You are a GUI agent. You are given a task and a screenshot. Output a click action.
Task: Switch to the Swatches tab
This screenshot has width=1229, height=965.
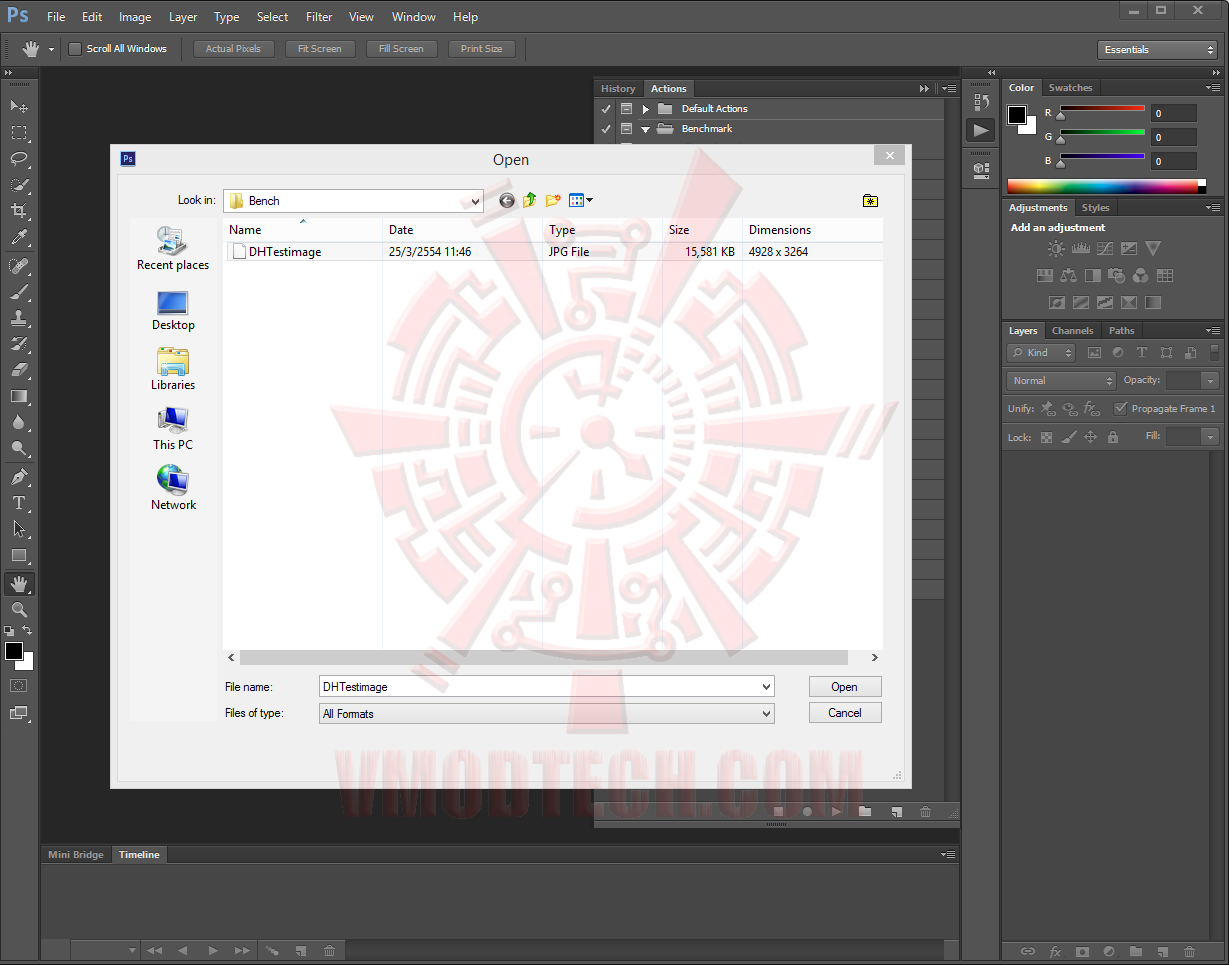[x=1070, y=88]
